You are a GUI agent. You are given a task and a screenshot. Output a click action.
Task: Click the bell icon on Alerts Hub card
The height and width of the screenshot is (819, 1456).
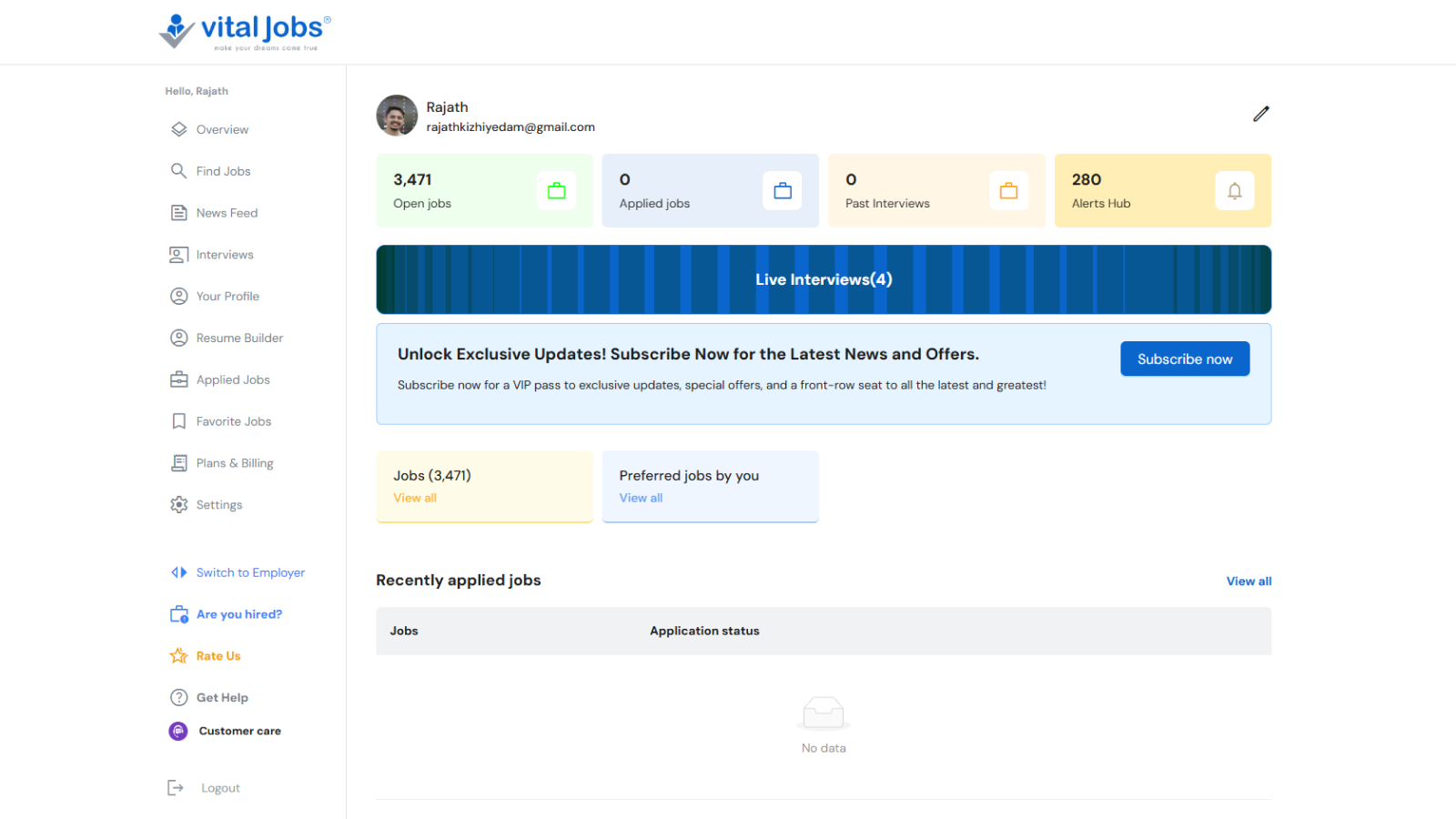pyautogui.click(x=1235, y=191)
